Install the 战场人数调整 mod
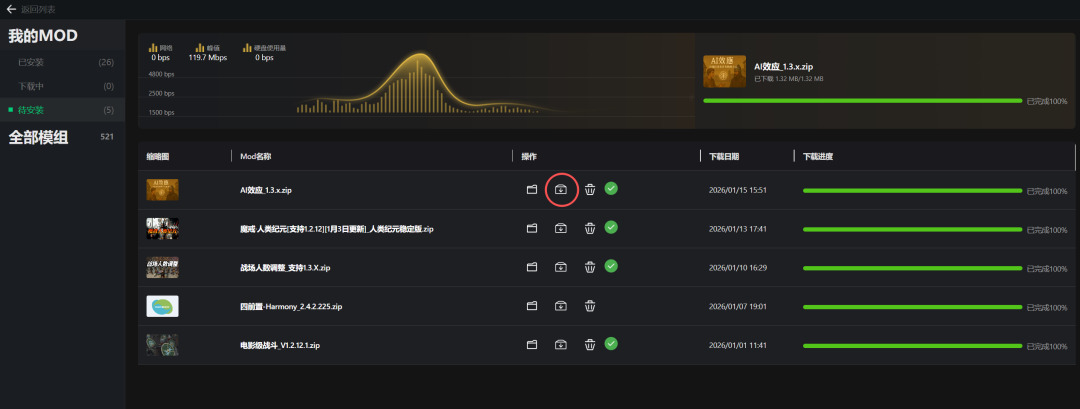The height and width of the screenshot is (409, 1080). (x=561, y=267)
